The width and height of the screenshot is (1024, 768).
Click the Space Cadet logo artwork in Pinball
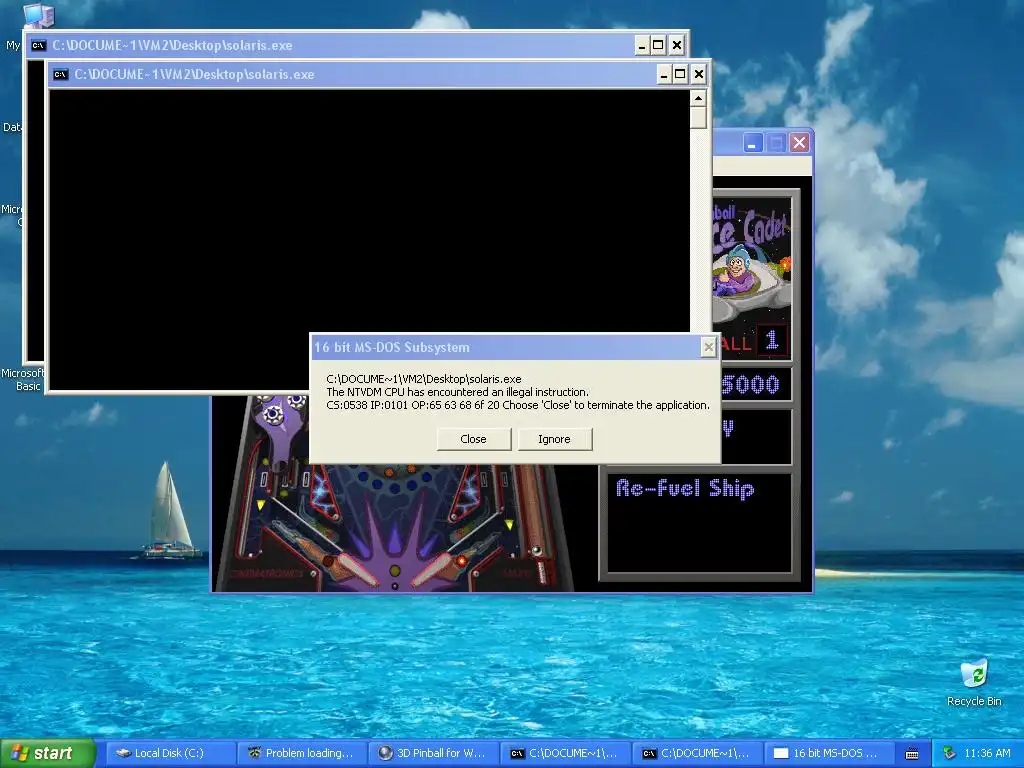[752, 259]
